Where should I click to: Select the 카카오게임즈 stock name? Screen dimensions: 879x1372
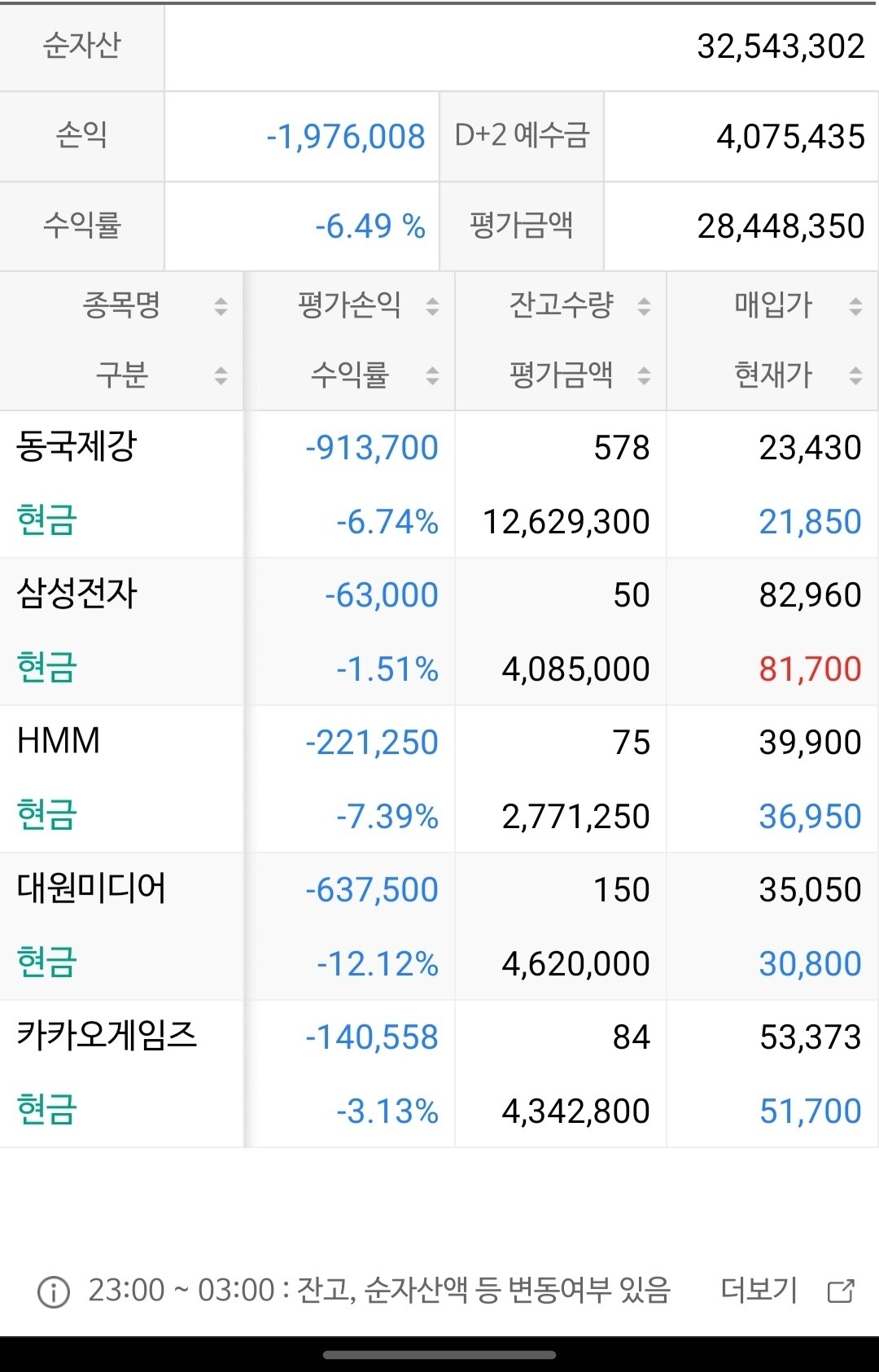point(106,1037)
